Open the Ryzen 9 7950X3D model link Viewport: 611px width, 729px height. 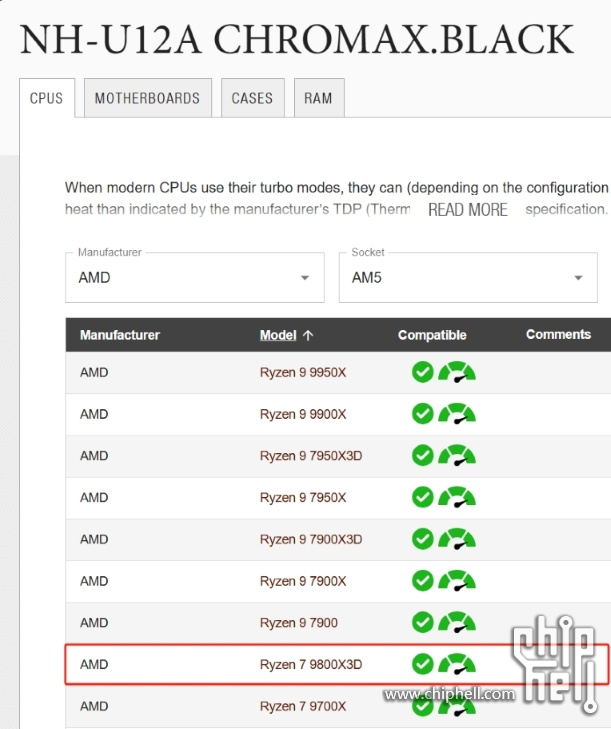pos(311,456)
